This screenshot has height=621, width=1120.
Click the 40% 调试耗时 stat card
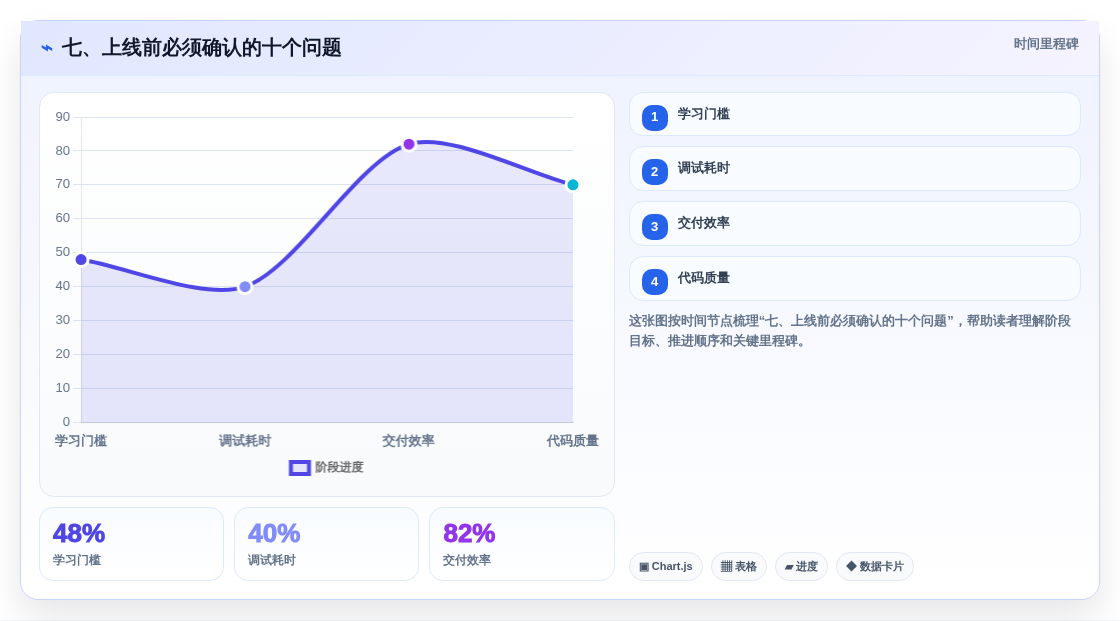click(x=326, y=544)
